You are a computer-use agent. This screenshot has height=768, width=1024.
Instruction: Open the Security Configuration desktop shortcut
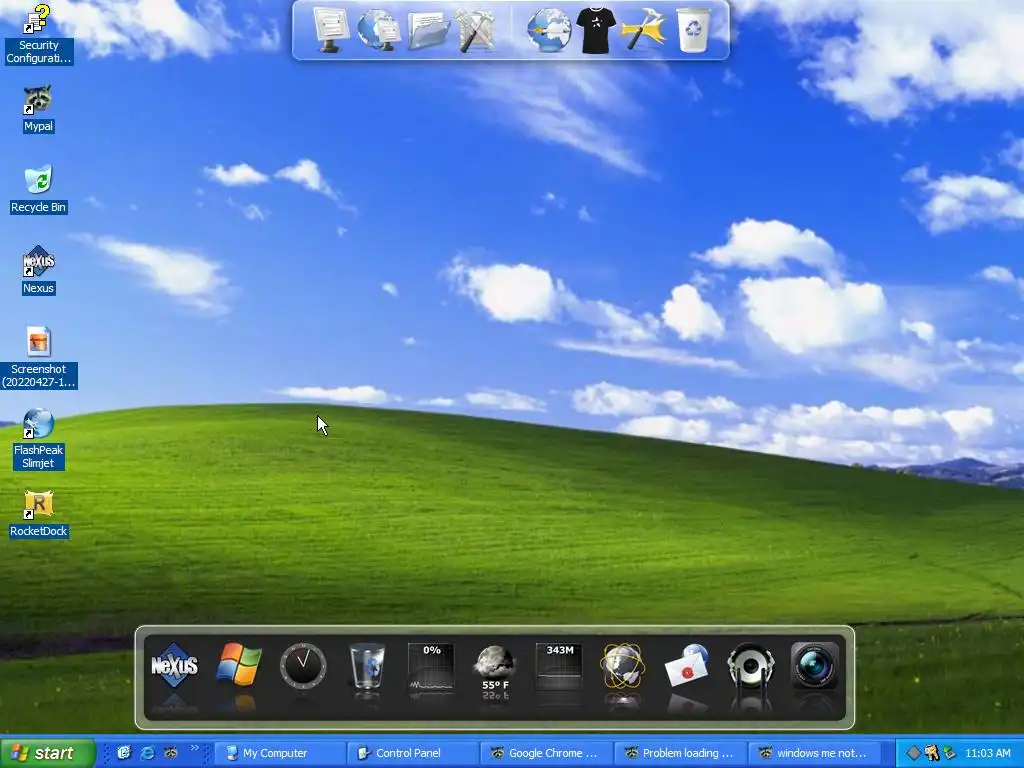pyautogui.click(x=38, y=34)
